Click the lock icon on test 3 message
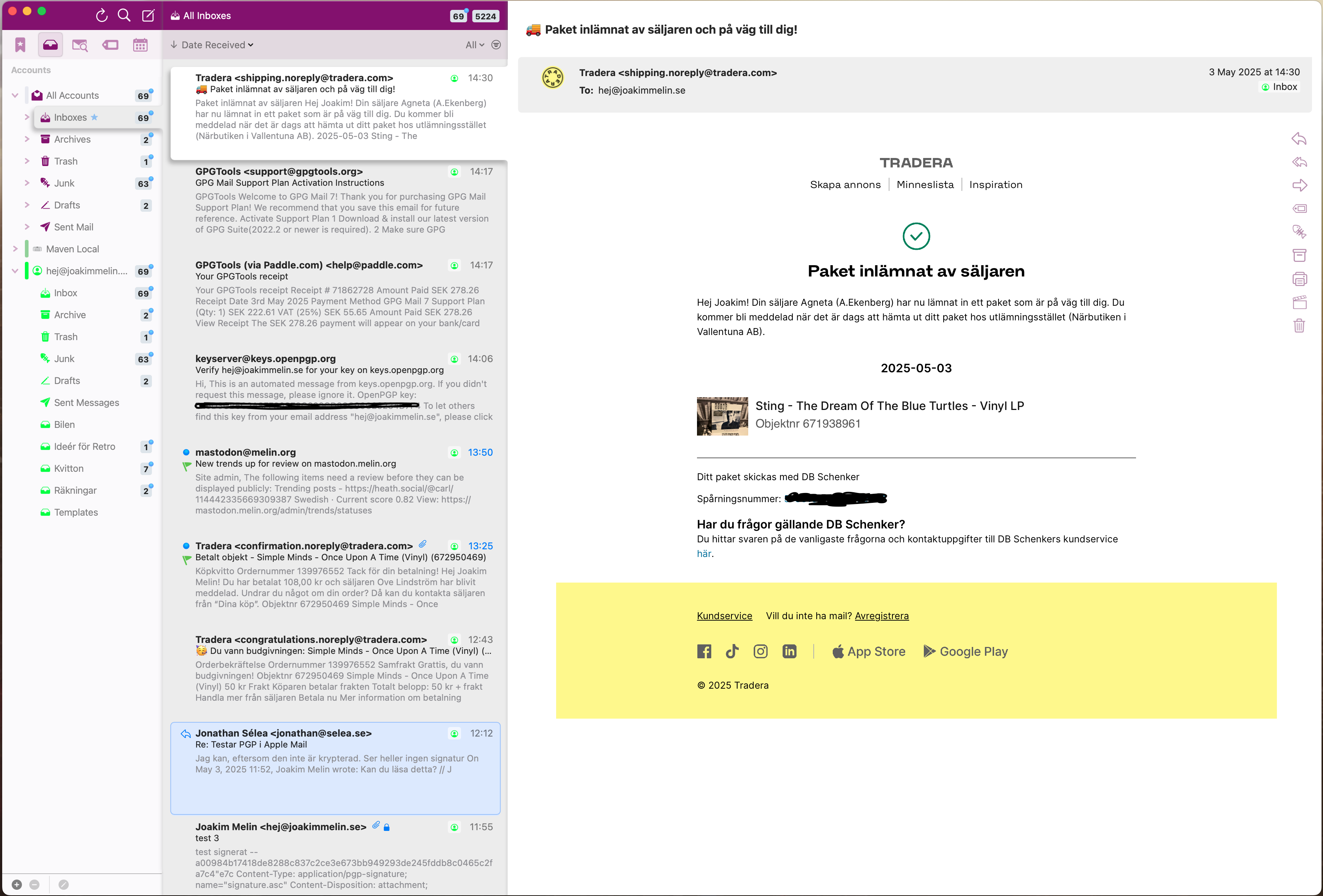Viewport: 1323px width, 896px height. pyautogui.click(x=386, y=828)
